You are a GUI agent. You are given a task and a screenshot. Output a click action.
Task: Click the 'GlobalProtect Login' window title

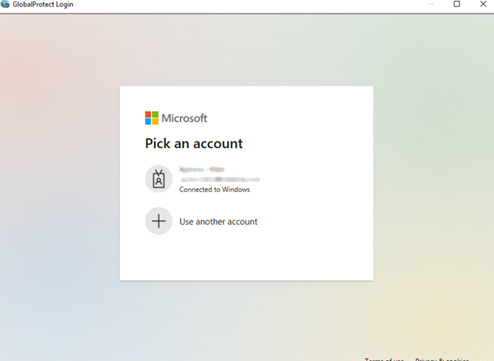point(43,5)
